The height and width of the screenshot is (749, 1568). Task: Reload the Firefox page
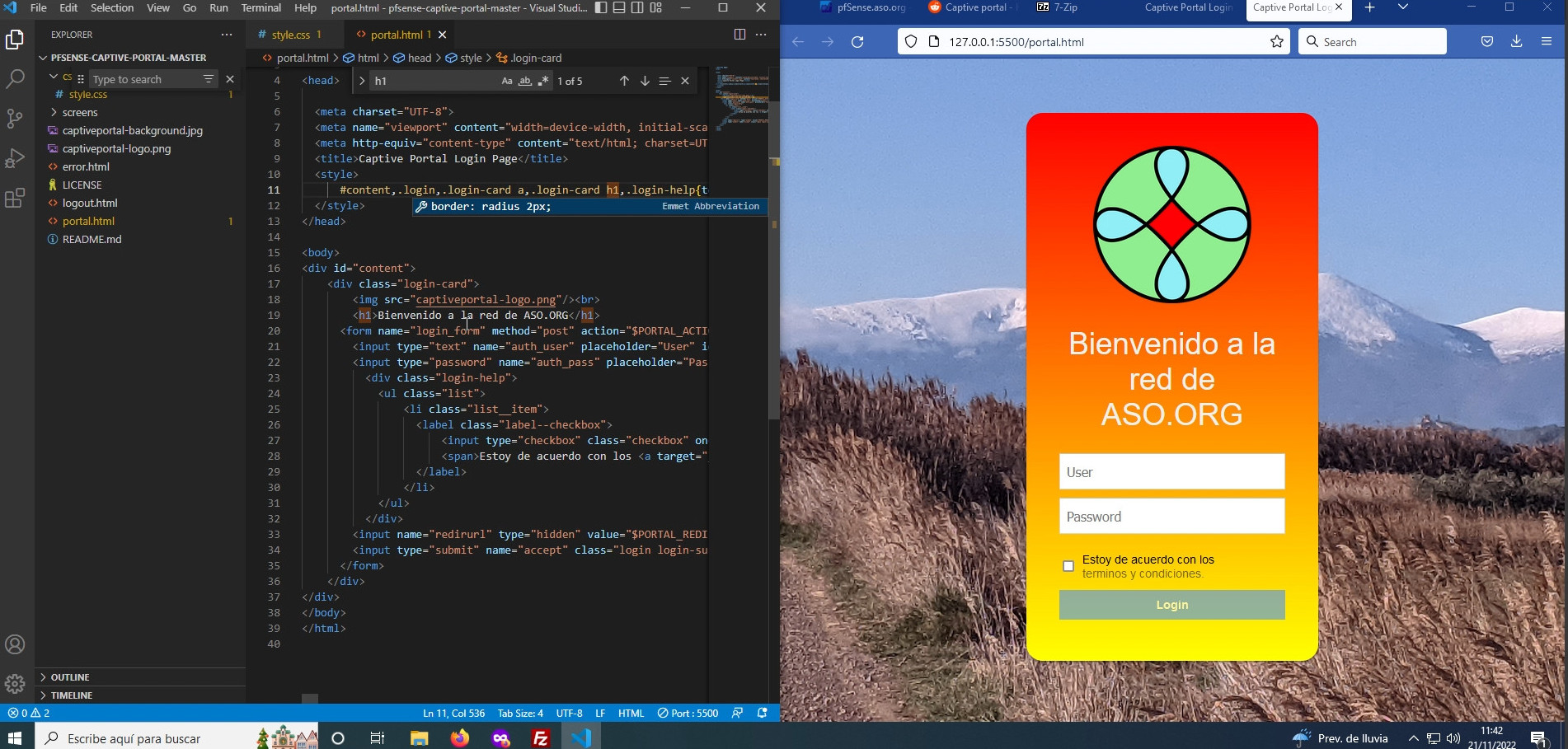[857, 42]
